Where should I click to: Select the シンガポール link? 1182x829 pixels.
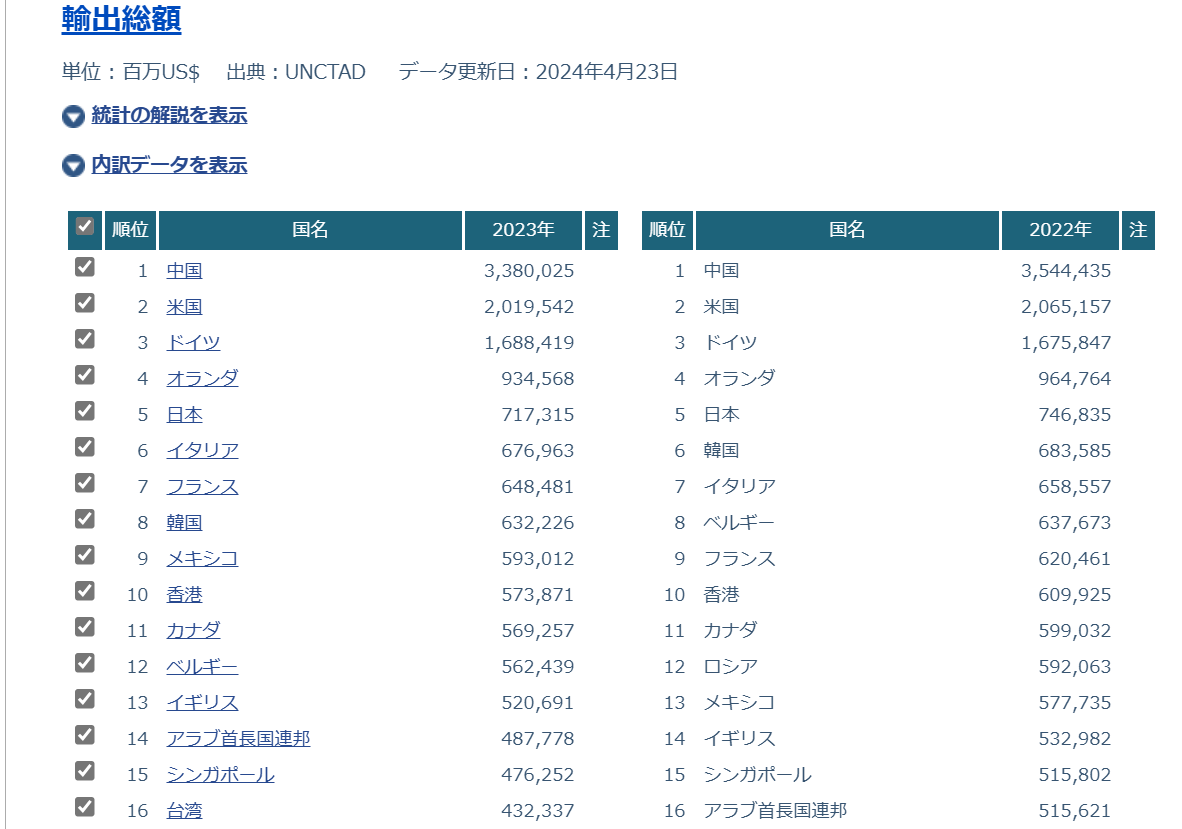point(220,775)
